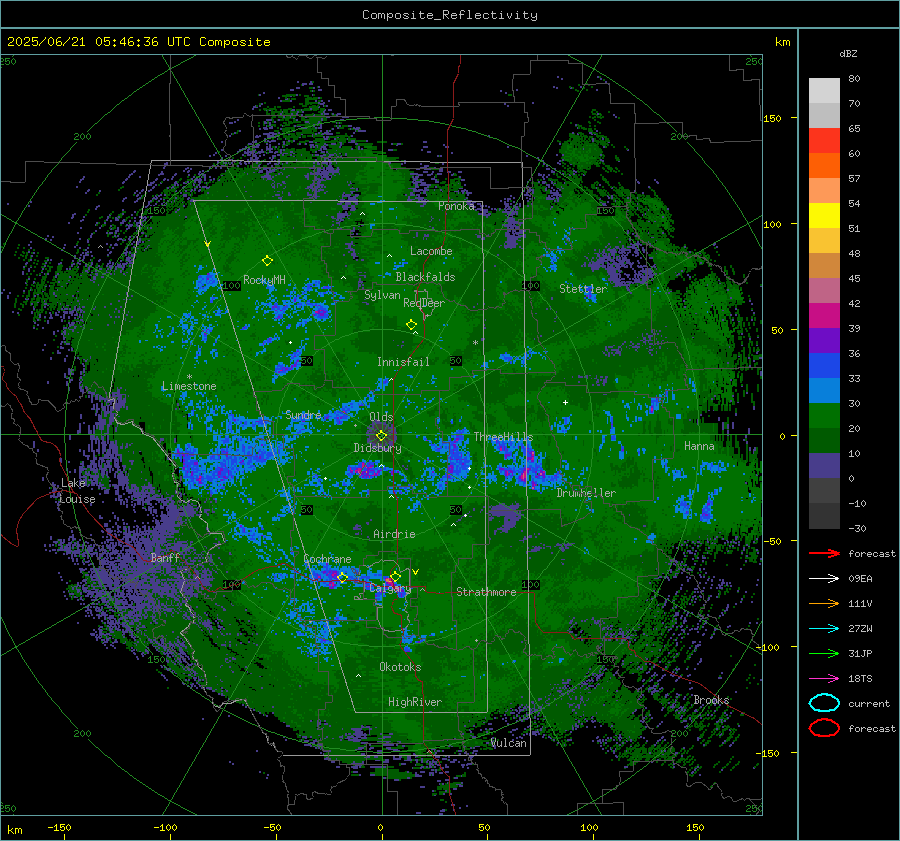Select the Limestone label
Image resolution: width=900 pixels, height=841 pixels.
click(189, 386)
